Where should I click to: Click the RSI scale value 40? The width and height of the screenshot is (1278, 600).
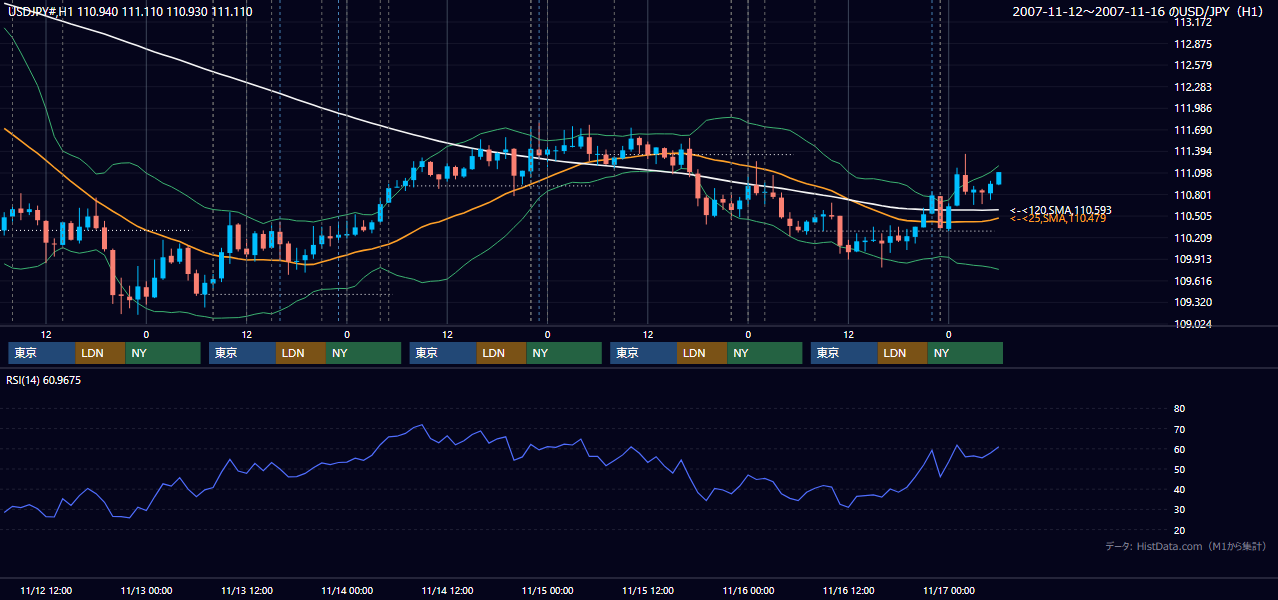(x=1179, y=489)
